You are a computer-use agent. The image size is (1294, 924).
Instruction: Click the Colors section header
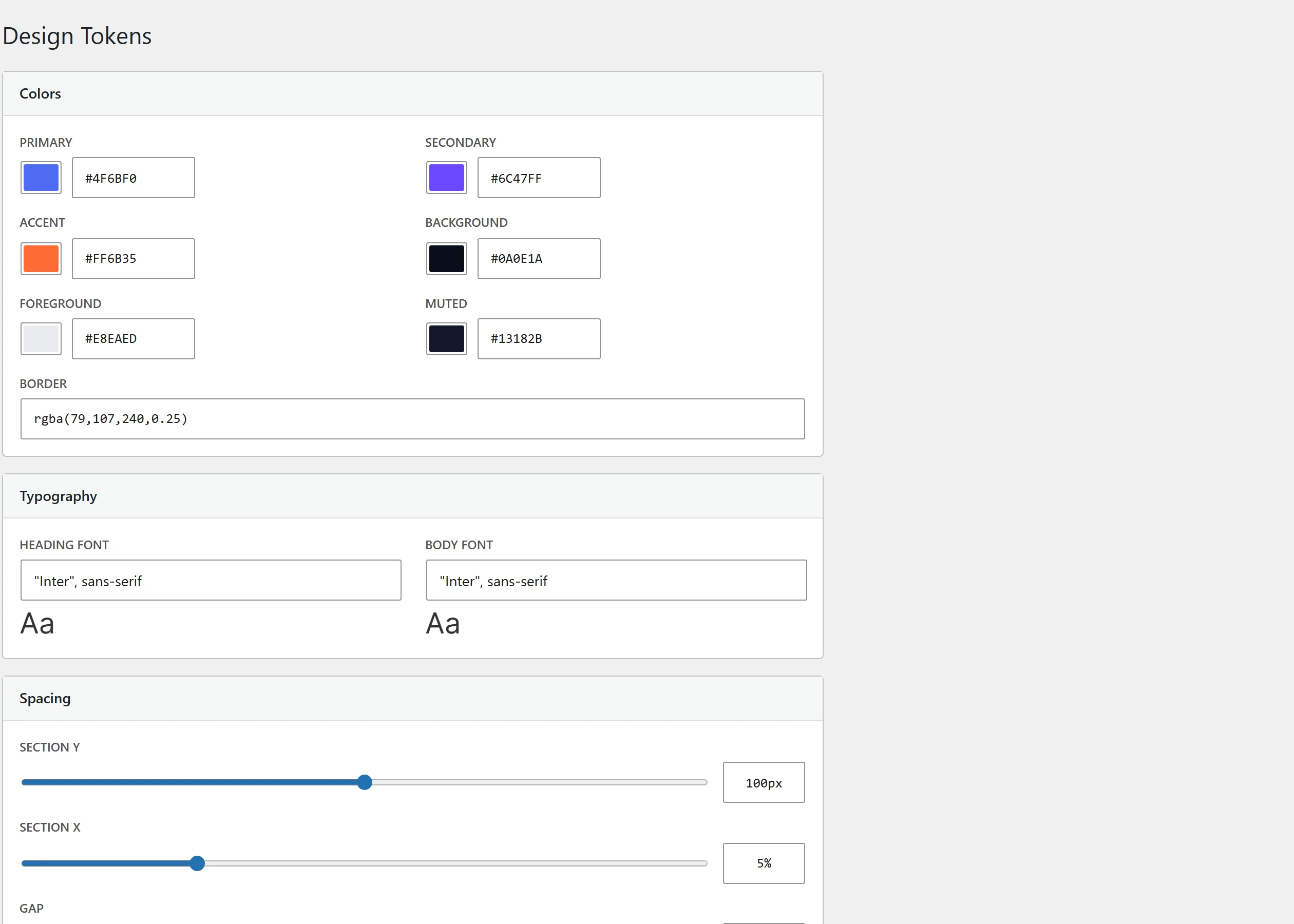(x=412, y=93)
